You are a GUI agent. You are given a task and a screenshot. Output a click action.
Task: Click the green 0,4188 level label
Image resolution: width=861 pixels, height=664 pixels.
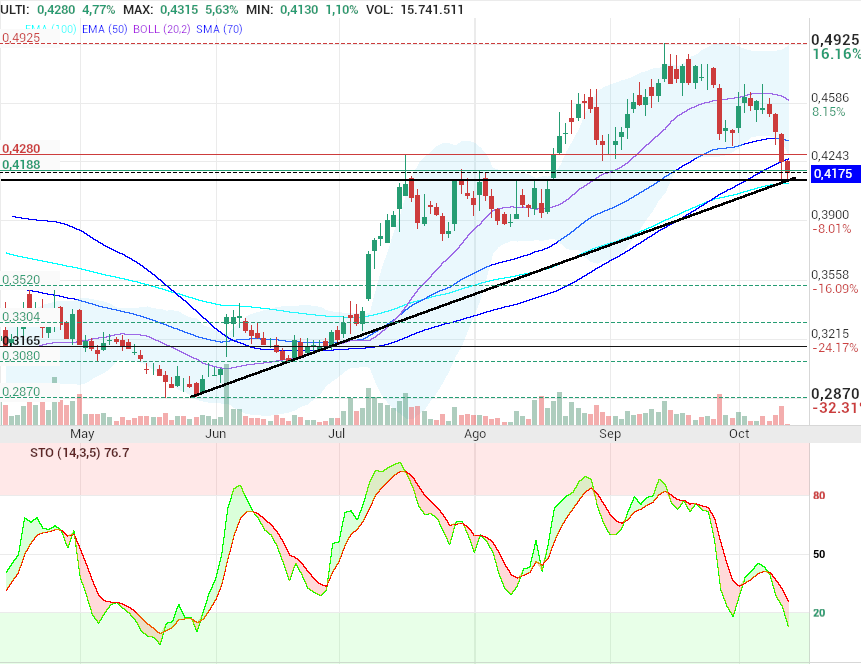pos(22,164)
